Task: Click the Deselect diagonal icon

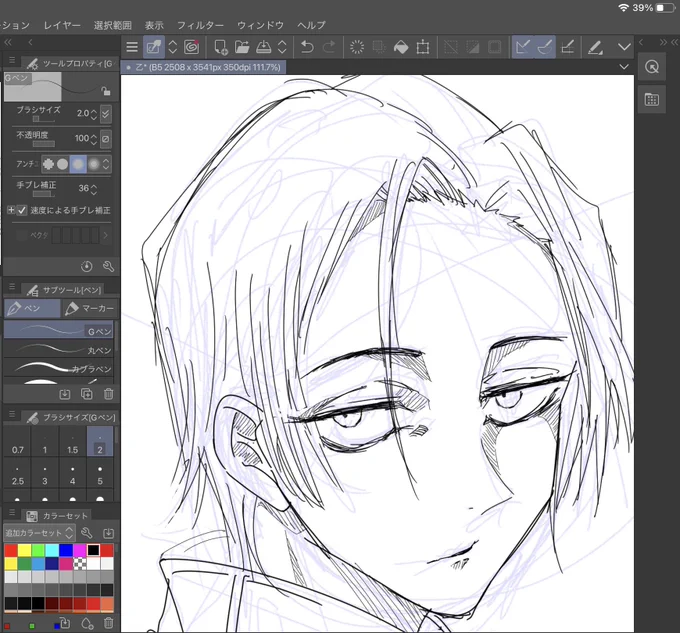Action: (x=451, y=47)
